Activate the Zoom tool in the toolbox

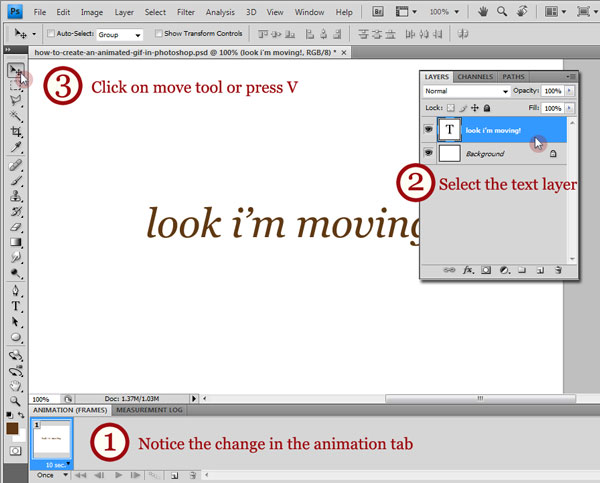[16, 400]
